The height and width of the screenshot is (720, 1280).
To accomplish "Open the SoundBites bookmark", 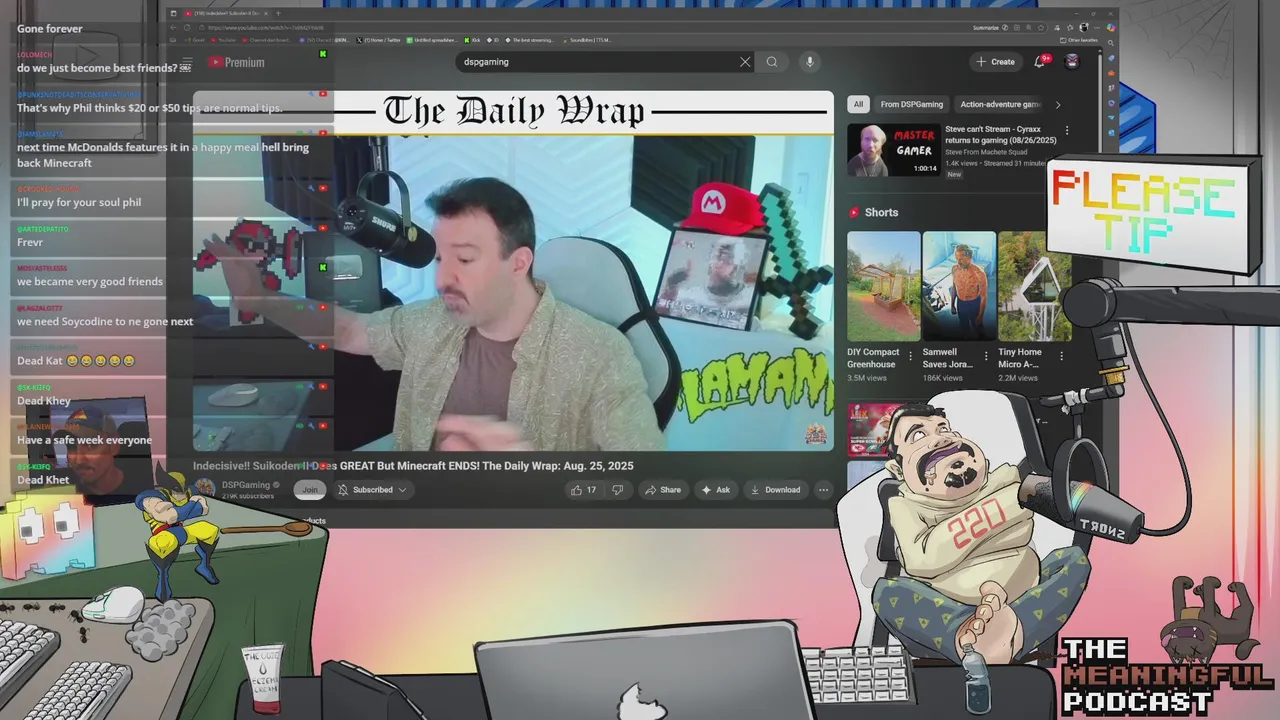I will coord(586,40).
